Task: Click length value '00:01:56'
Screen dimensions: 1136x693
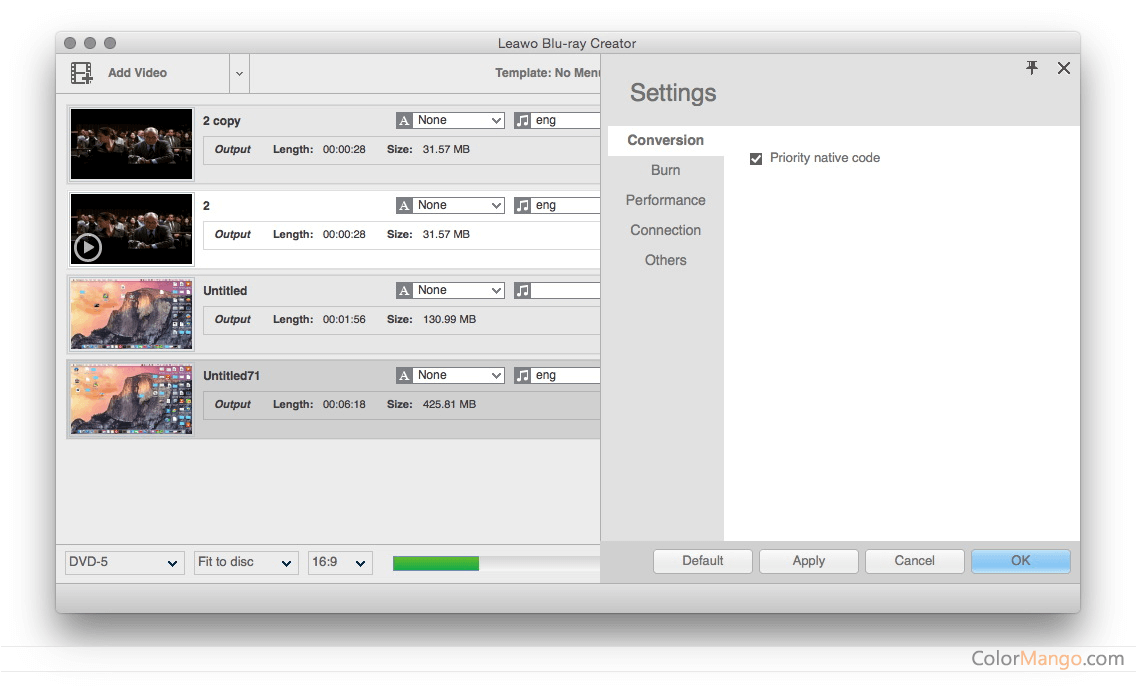Action: click(x=344, y=319)
